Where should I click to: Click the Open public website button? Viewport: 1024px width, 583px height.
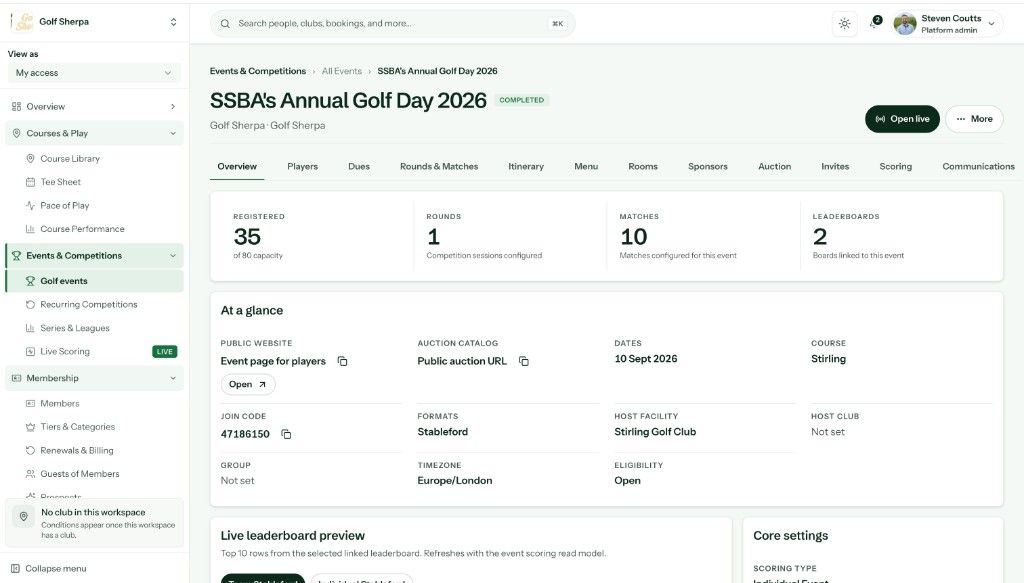248,385
